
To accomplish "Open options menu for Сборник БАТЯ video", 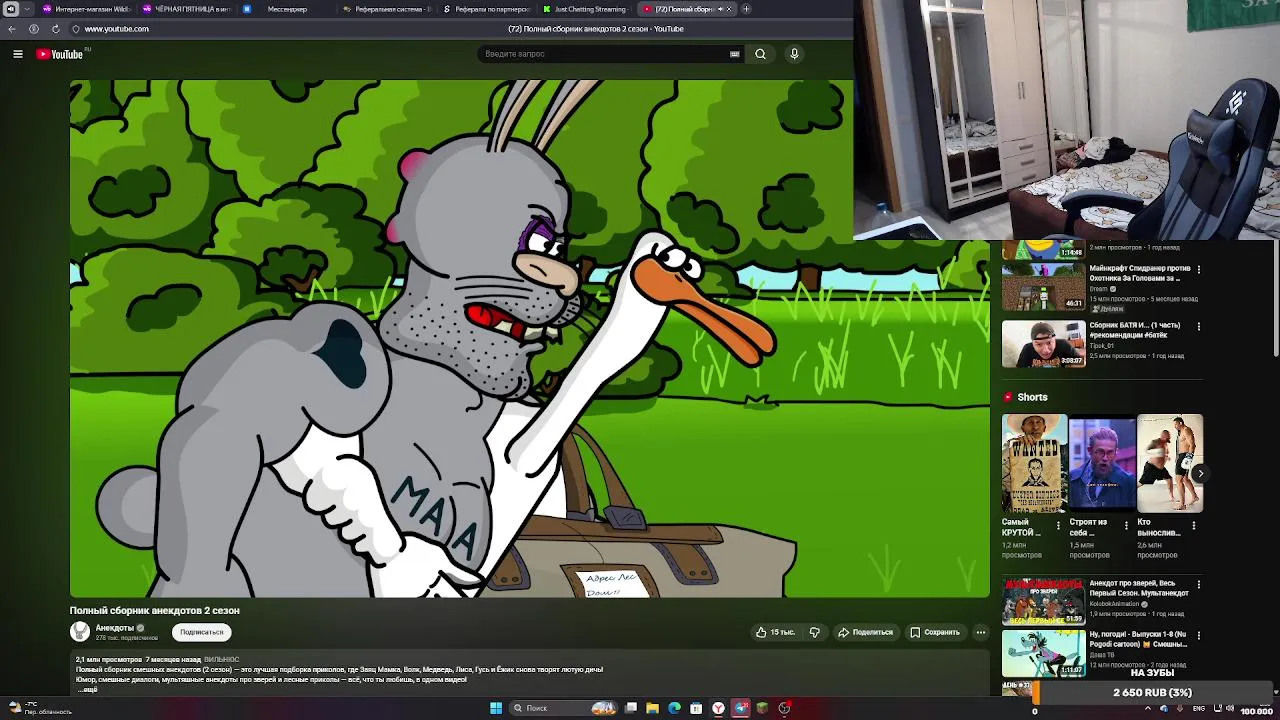I will click(1199, 326).
